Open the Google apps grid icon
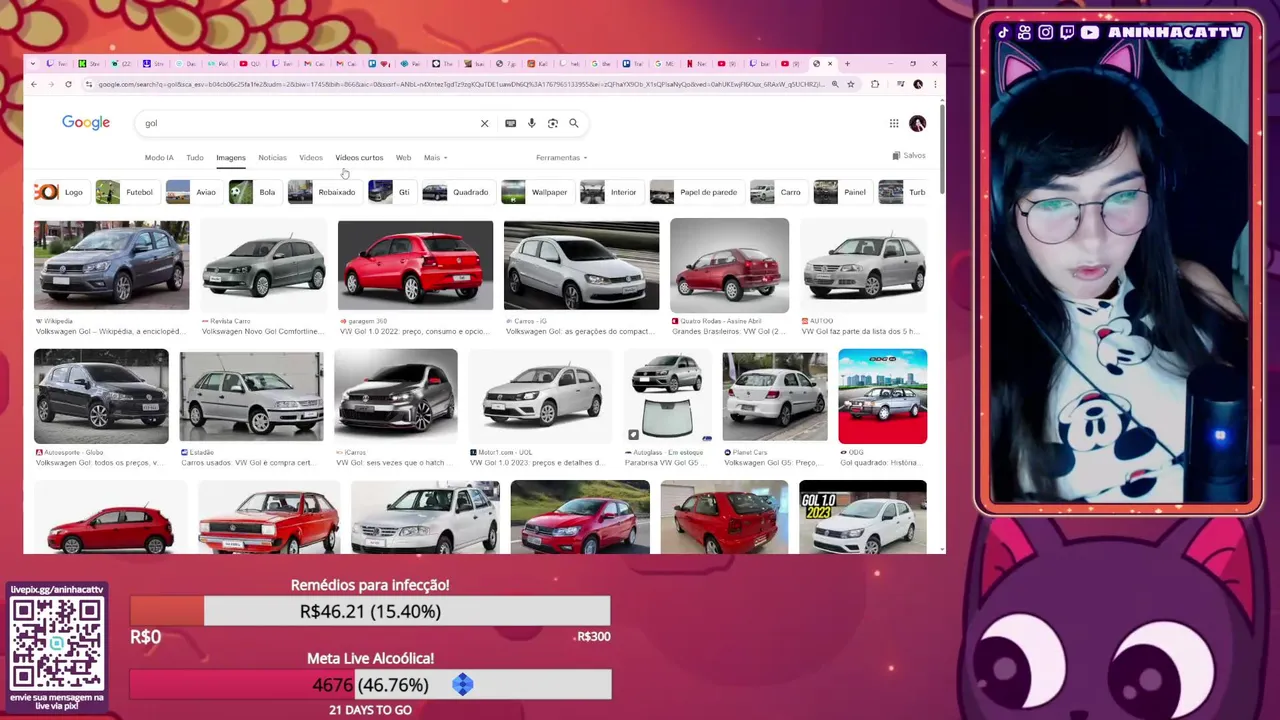Screen dimensions: 1280x720 click(x=894, y=123)
